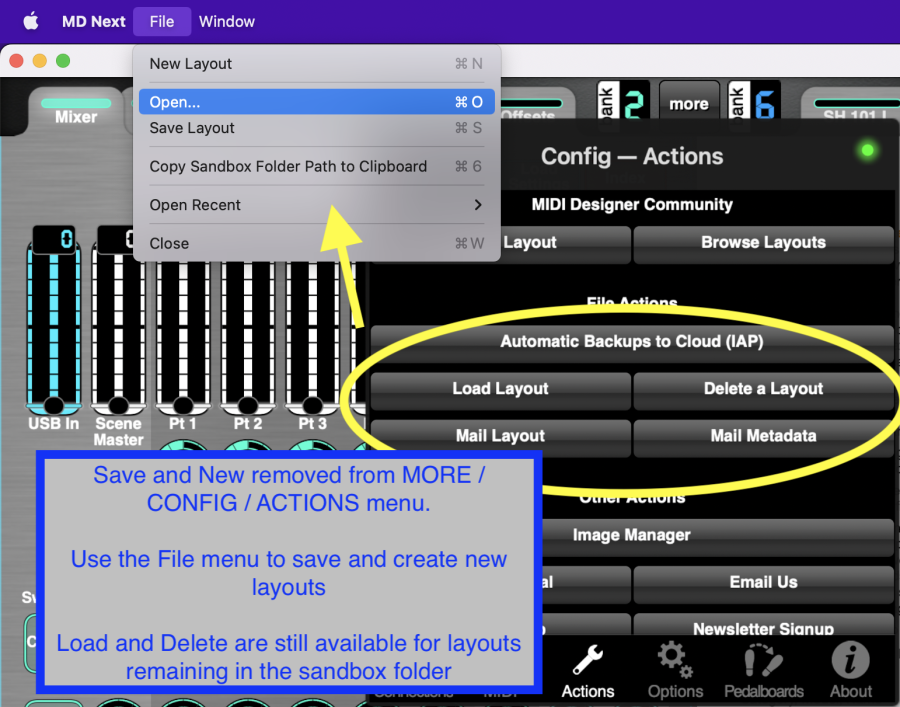Image resolution: width=900 pixels, height=707 pixels.
Task: Open the Apple menu
Action: (31, 21)
